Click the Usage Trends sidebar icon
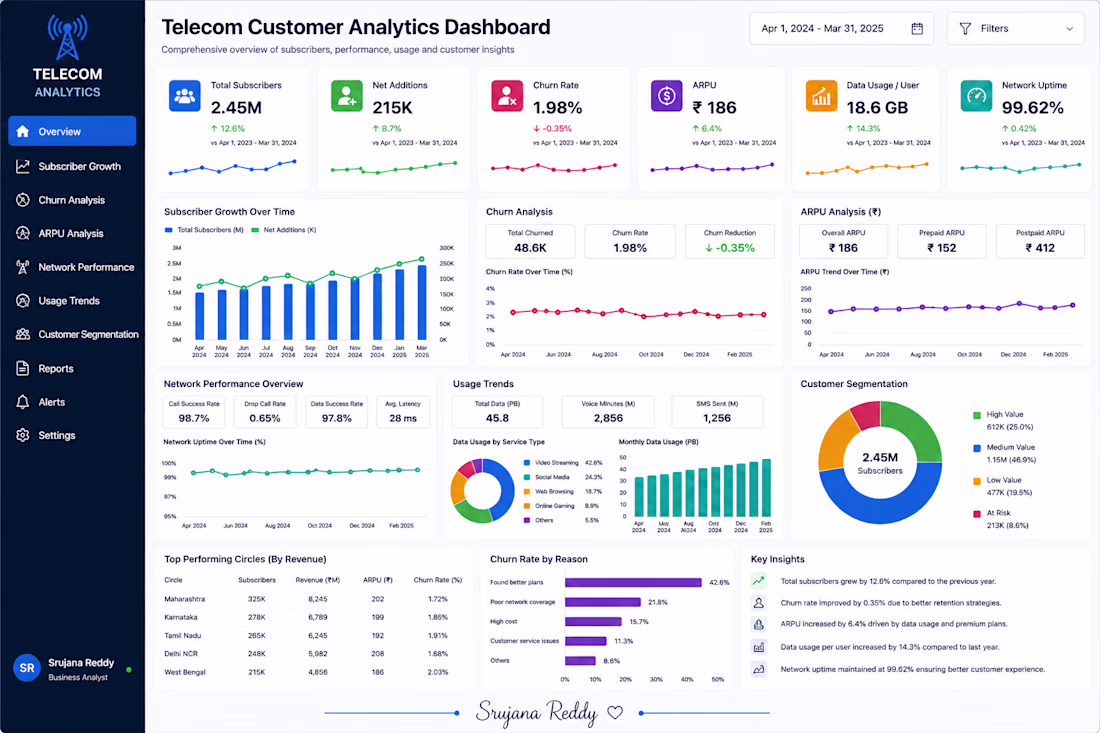1100x733 pixels. pos(22,301)
